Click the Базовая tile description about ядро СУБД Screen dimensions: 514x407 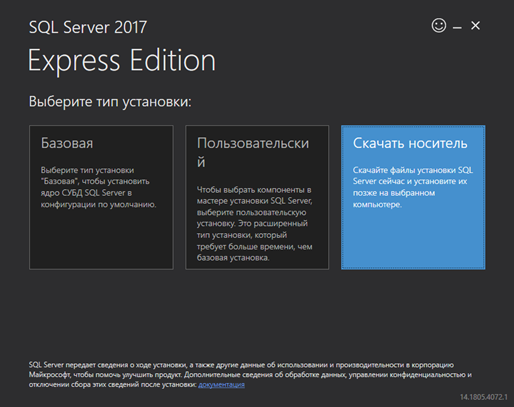(98, 187)
